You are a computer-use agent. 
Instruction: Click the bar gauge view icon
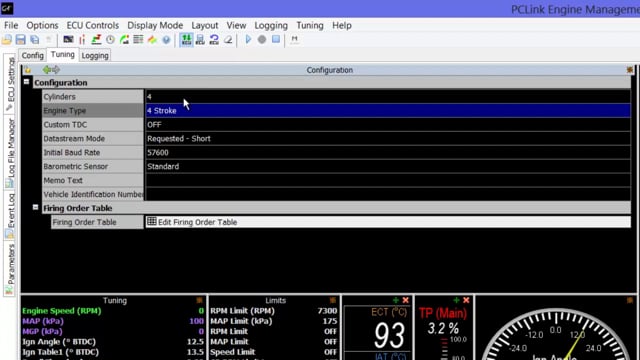[82, 40]
